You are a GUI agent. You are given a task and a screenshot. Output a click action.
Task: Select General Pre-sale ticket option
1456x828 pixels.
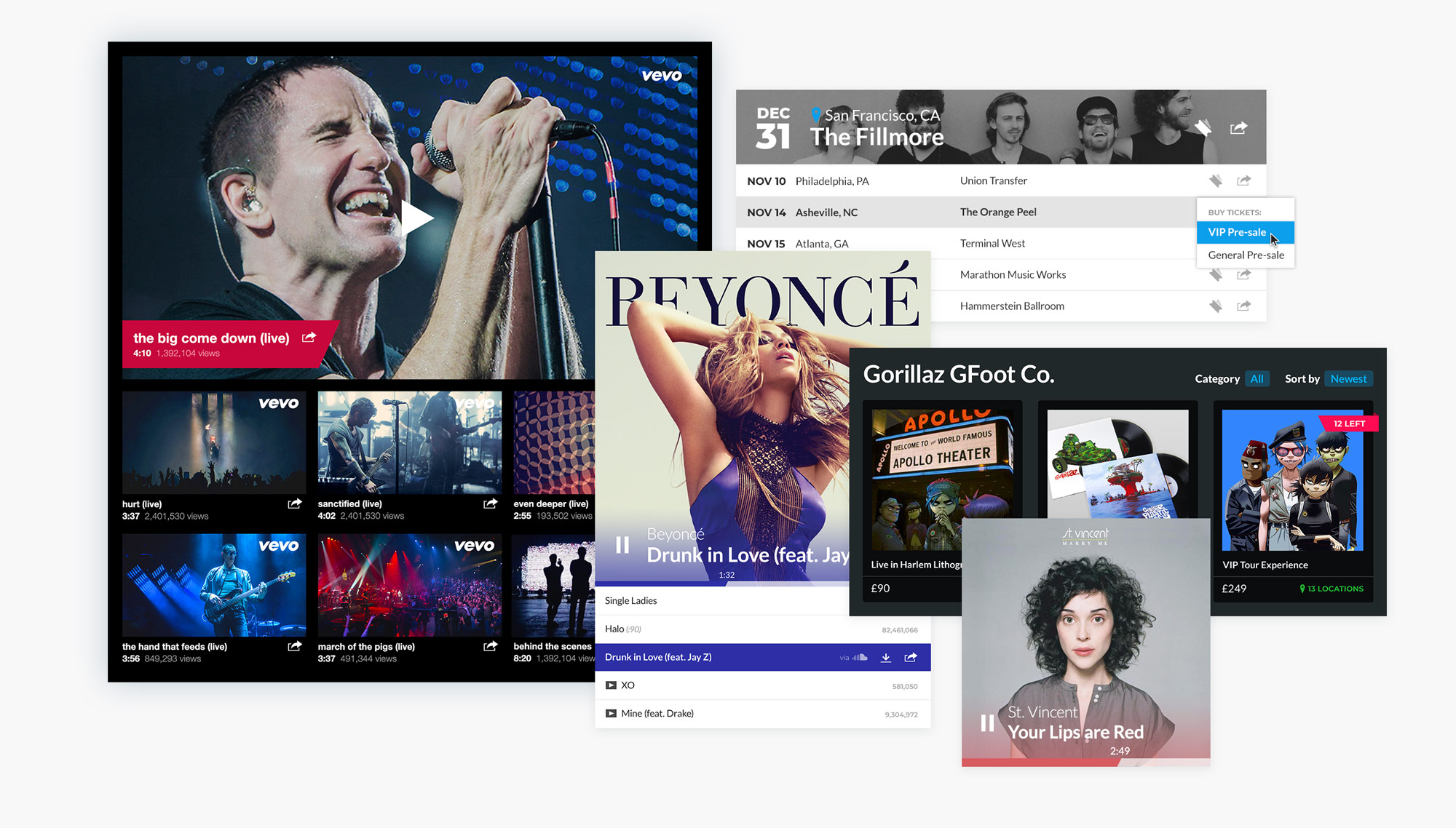coord(1245,255)
